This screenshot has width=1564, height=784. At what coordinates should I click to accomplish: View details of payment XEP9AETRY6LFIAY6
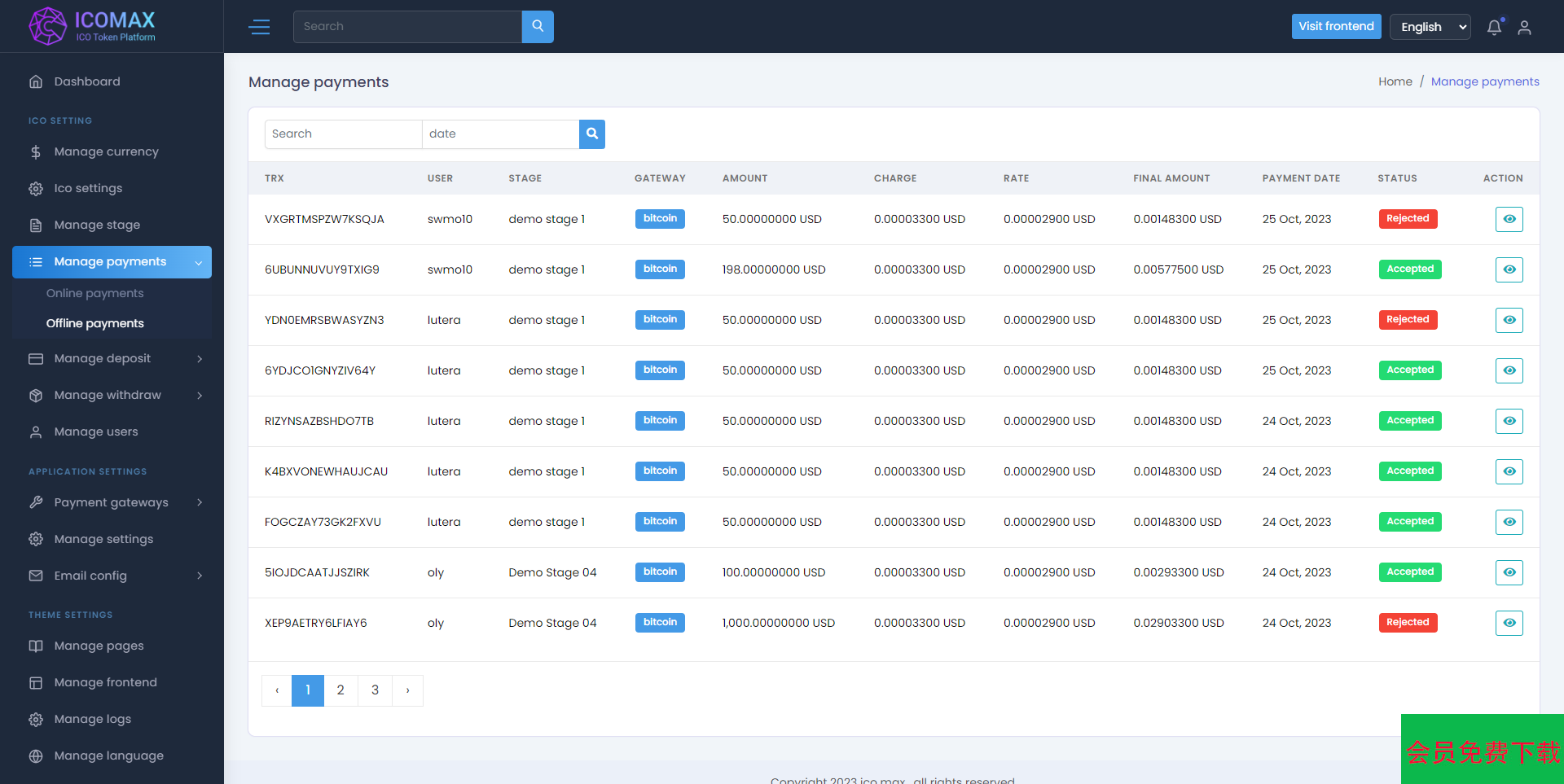[x=1509, y=623]
